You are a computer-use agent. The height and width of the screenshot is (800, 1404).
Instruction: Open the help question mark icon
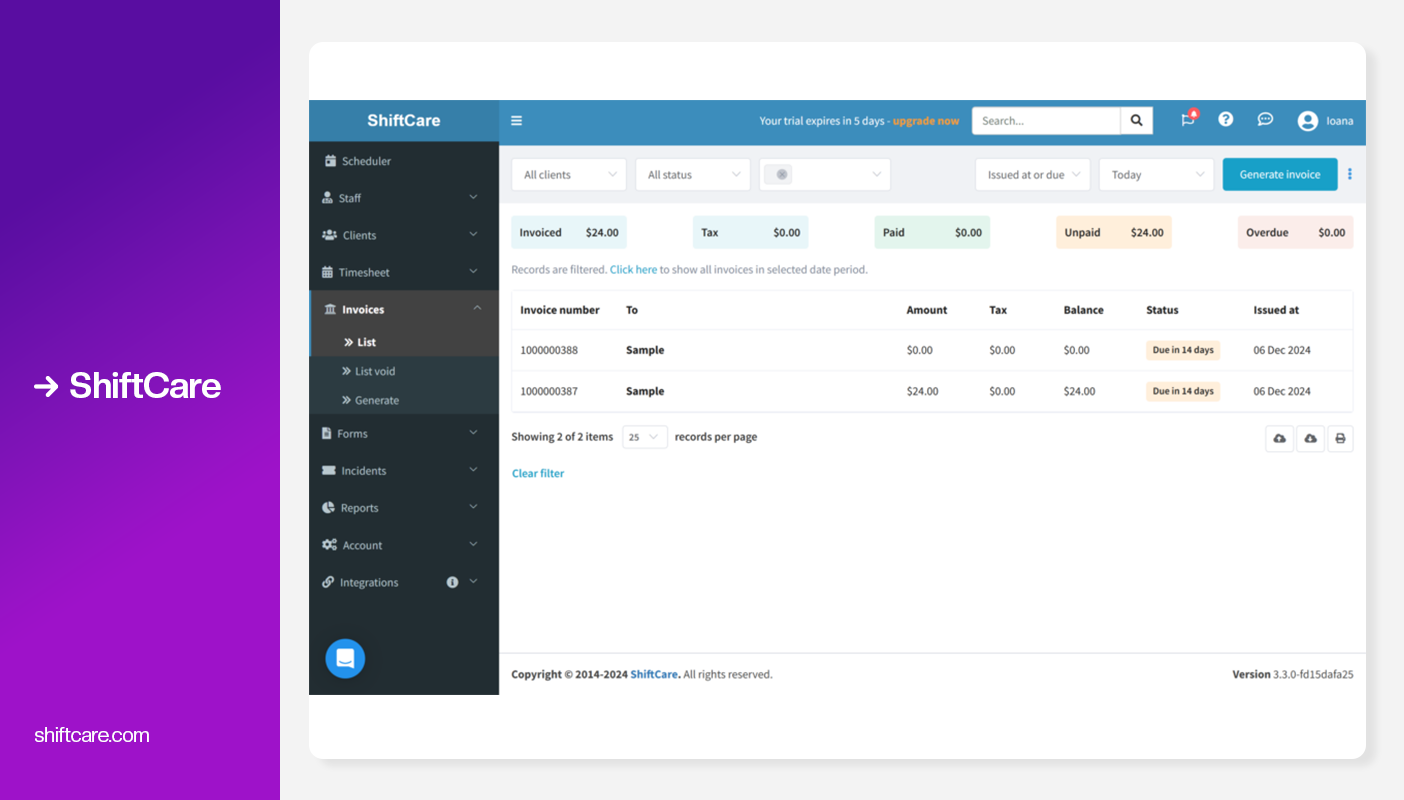tap(1225, 119)
